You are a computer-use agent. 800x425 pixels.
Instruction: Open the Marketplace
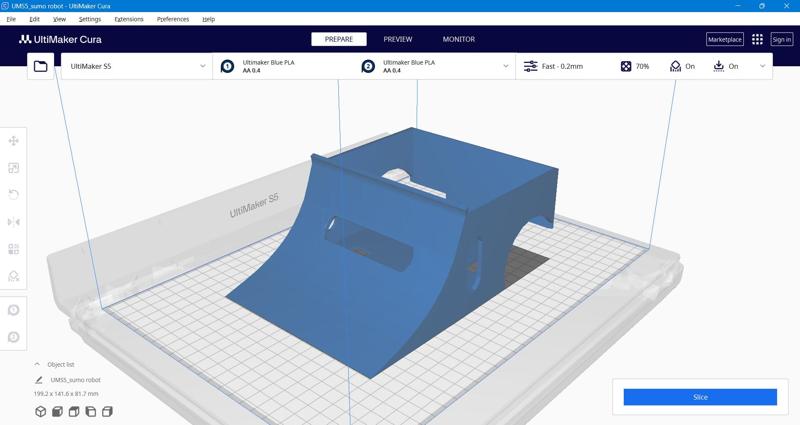(x=724, y=39)
